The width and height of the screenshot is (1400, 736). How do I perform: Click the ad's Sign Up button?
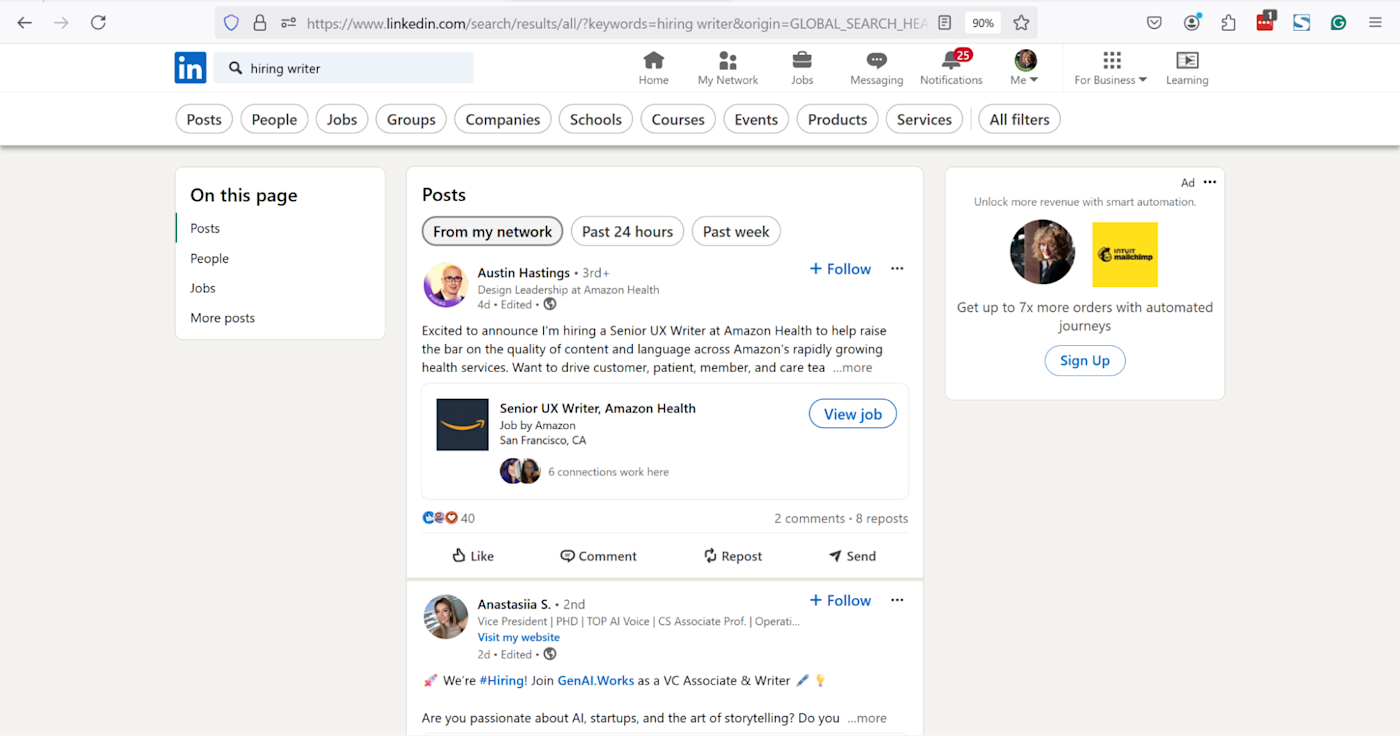1085,360
